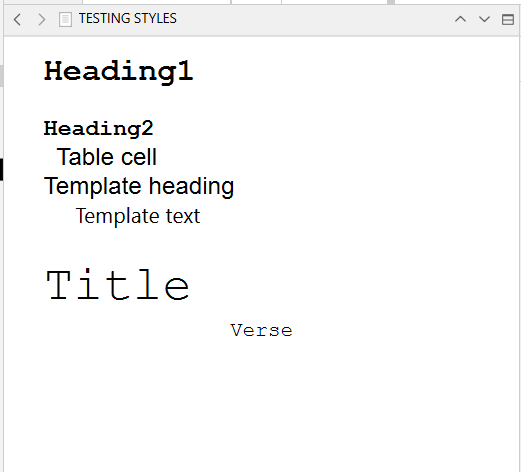The width and height of the screenshot is (521, 472).
Task: Click the word cell in the editor
Action: pyautogui.click(x=139, y=157)
